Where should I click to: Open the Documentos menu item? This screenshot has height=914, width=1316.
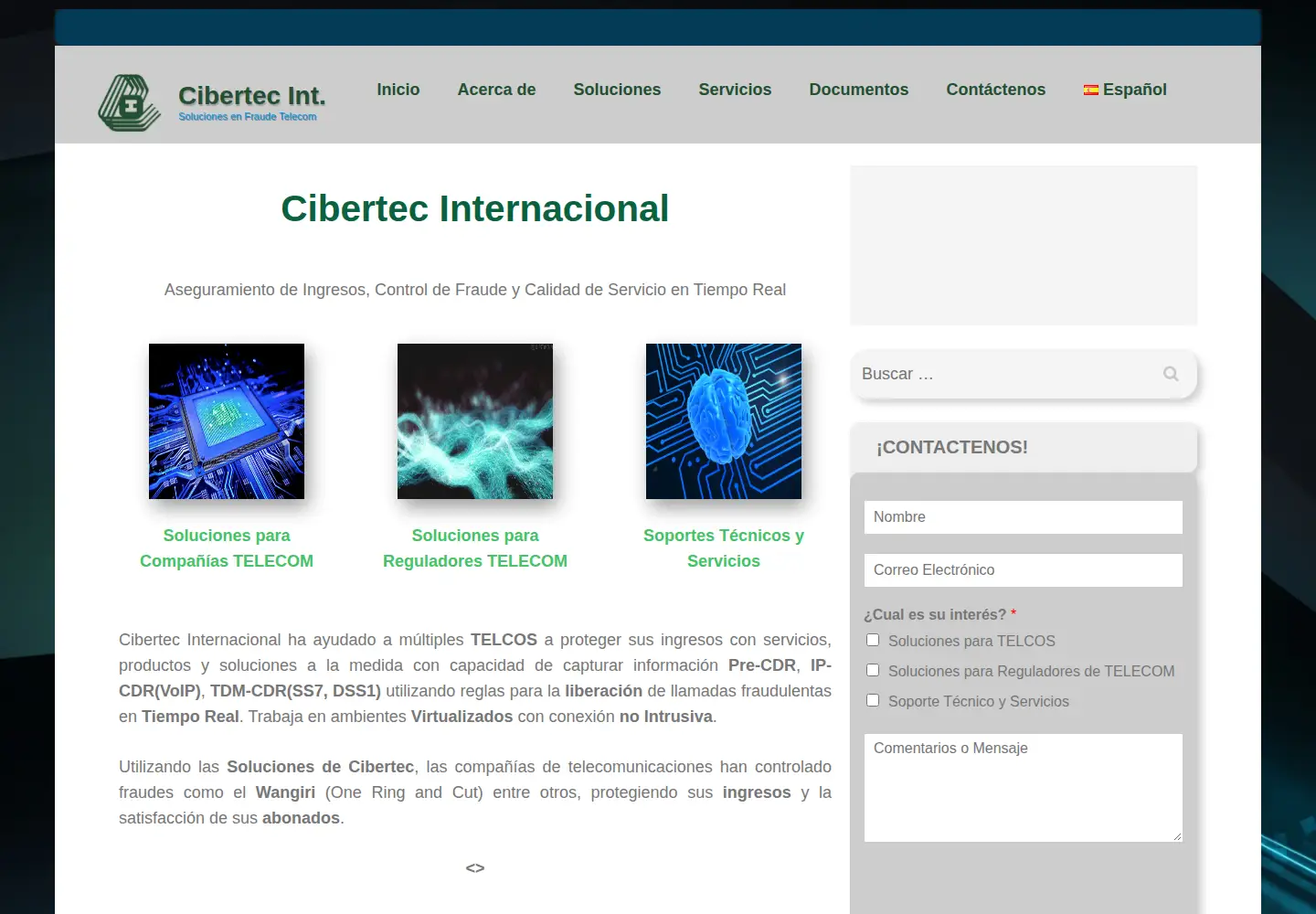point(859,90)
